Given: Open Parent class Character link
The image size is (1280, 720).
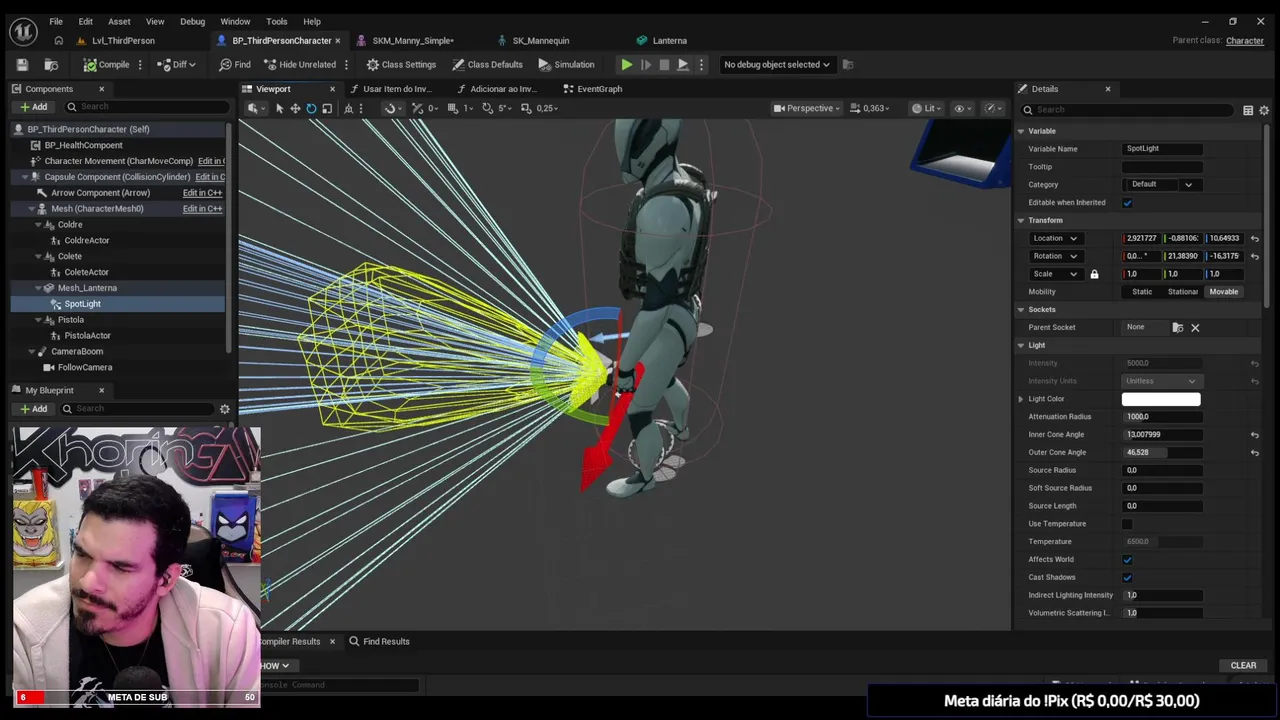Looking at the screenshot, I should tap(1245, 41).
